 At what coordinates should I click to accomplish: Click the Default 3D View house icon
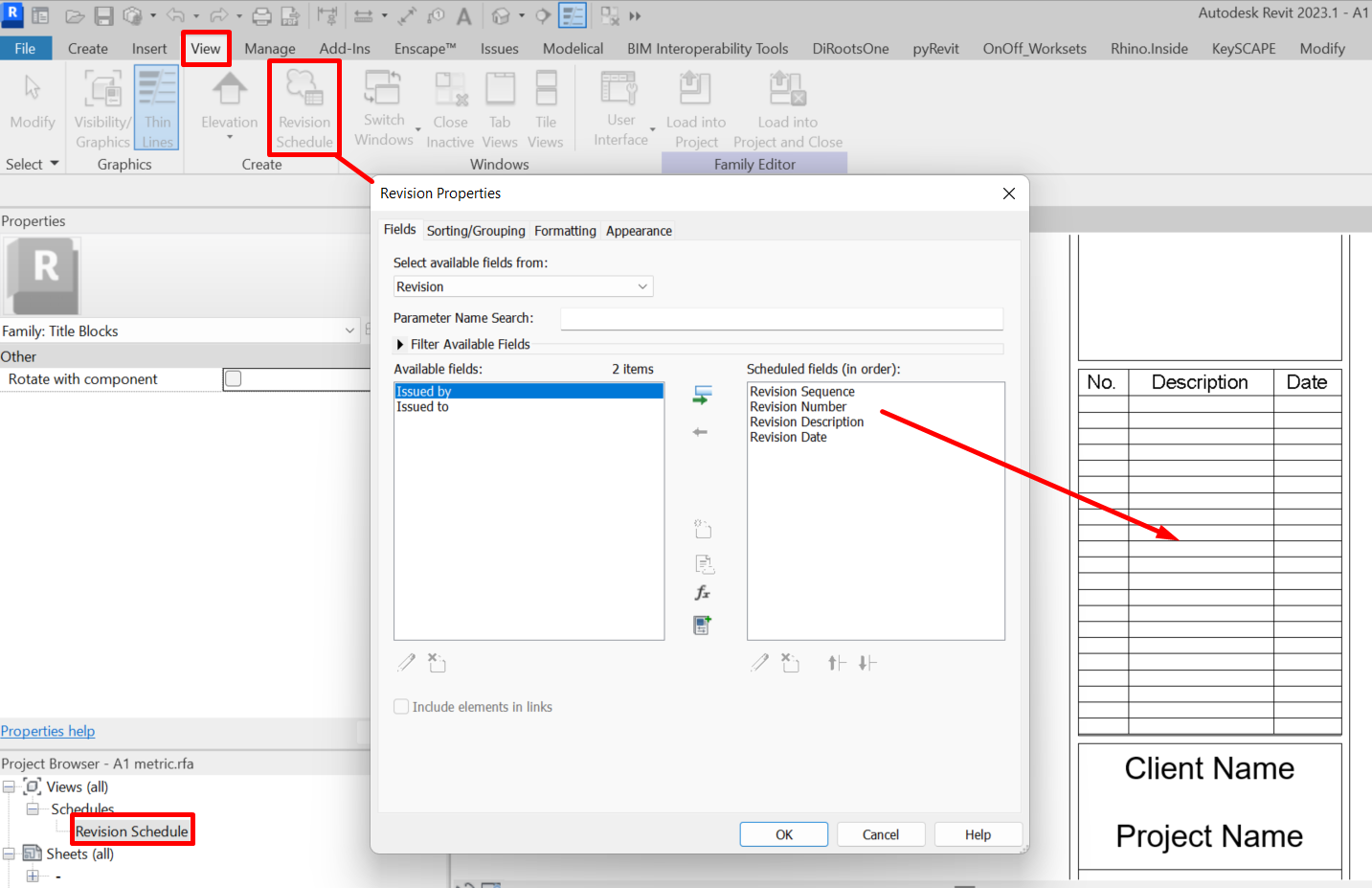(501, 16)
